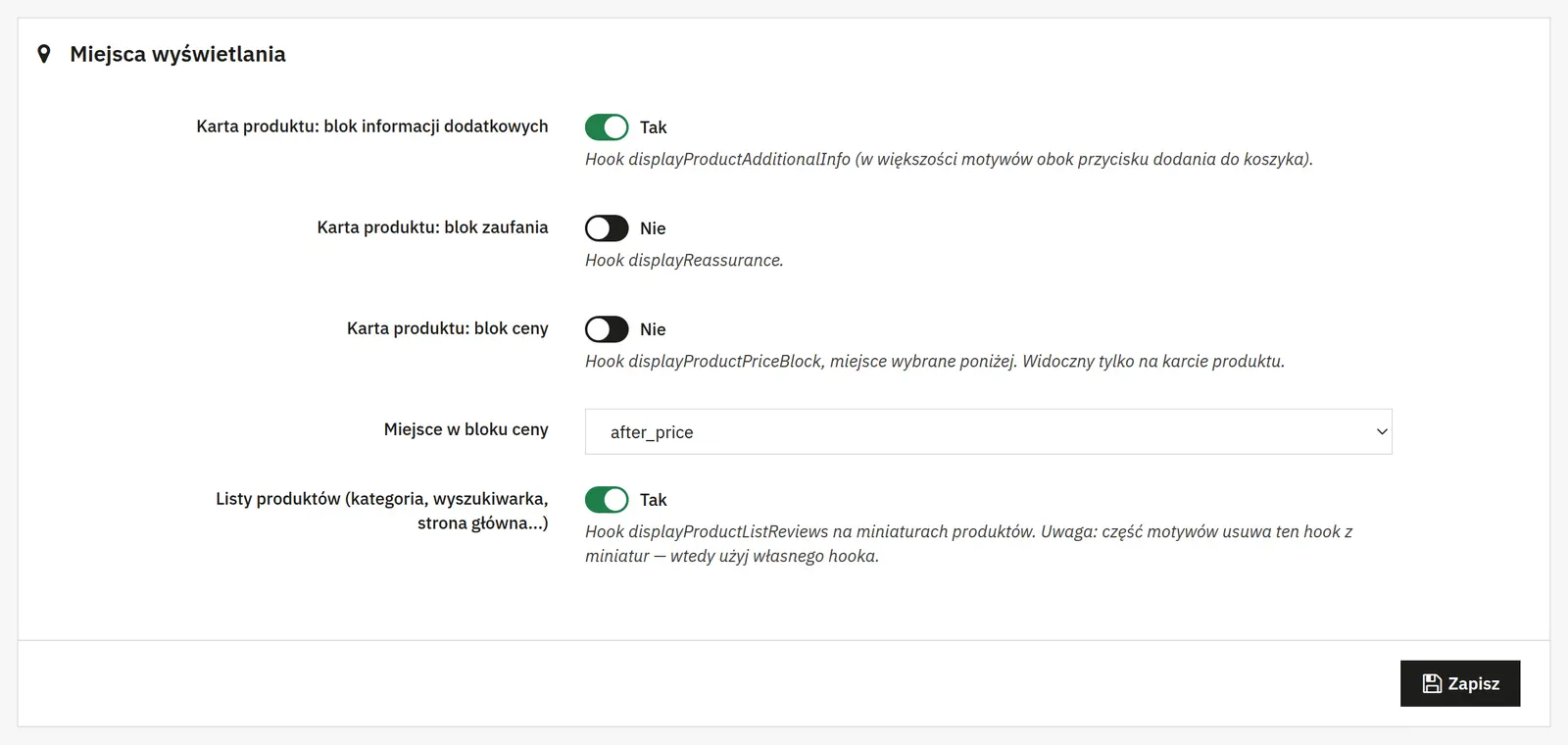The height and width of the screenshot is (745, 1568).
Task: Click the Nie label beside blok ceny
Action: (x=653, y=329)
